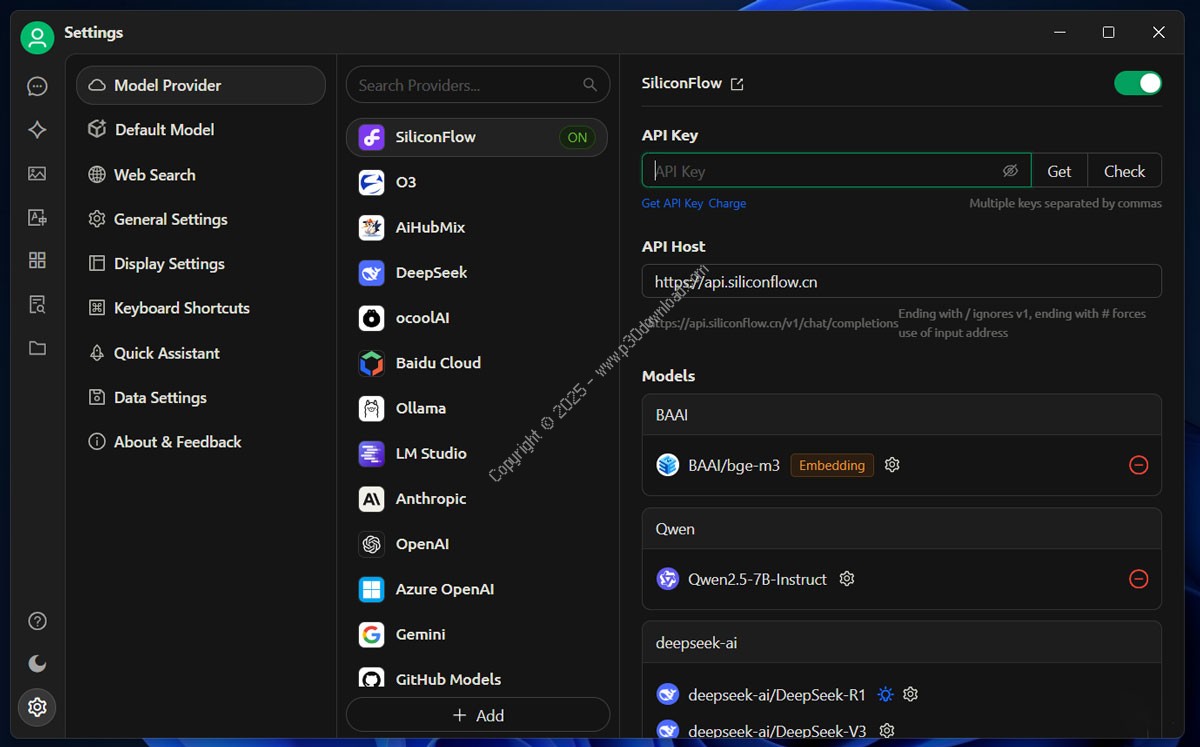Image resolution: width=1200 pixels, height=747 pixels.
Task: Select the Gemini provider
Action: (477, 634)
